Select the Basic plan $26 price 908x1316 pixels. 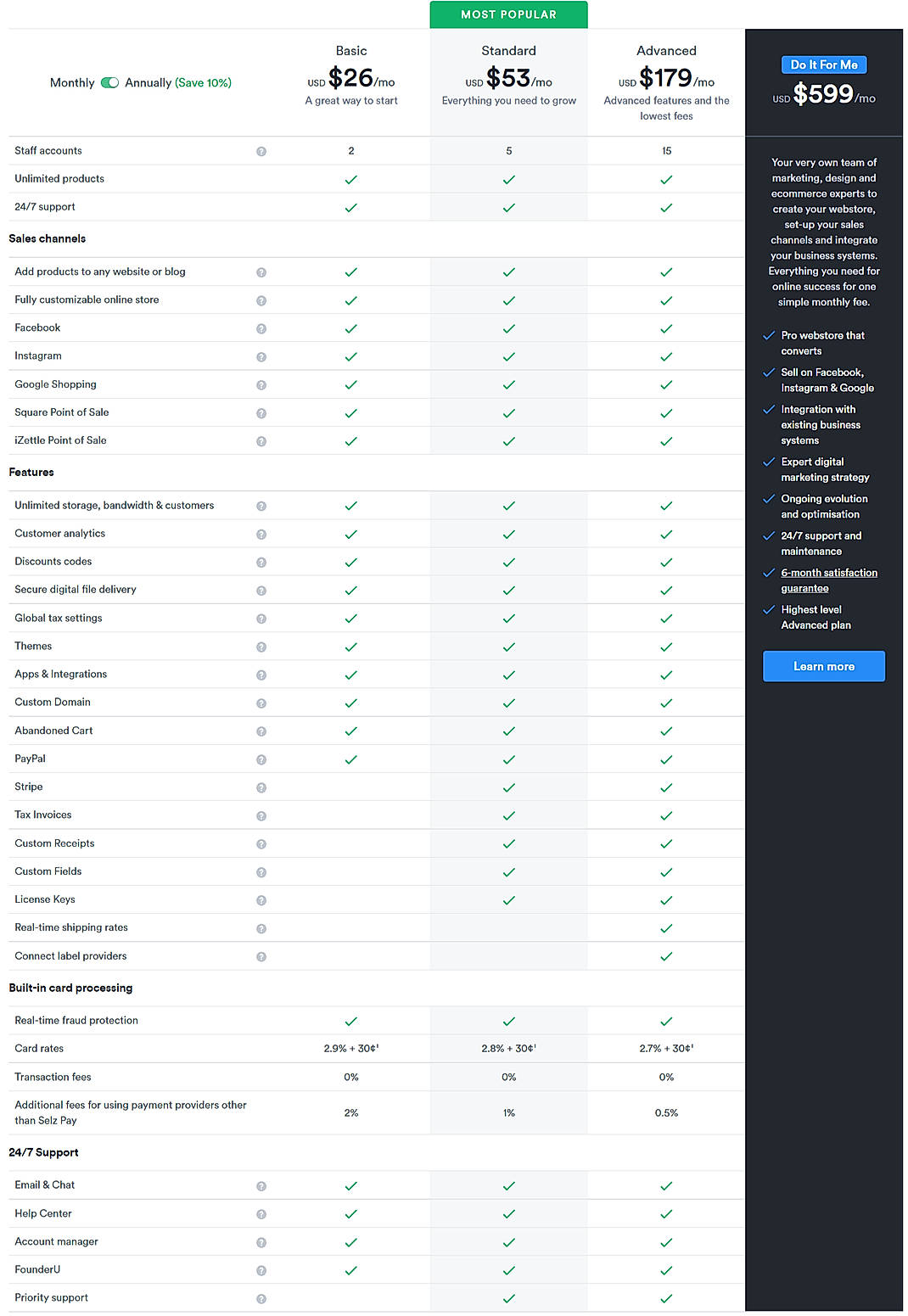tap(350, 78)
